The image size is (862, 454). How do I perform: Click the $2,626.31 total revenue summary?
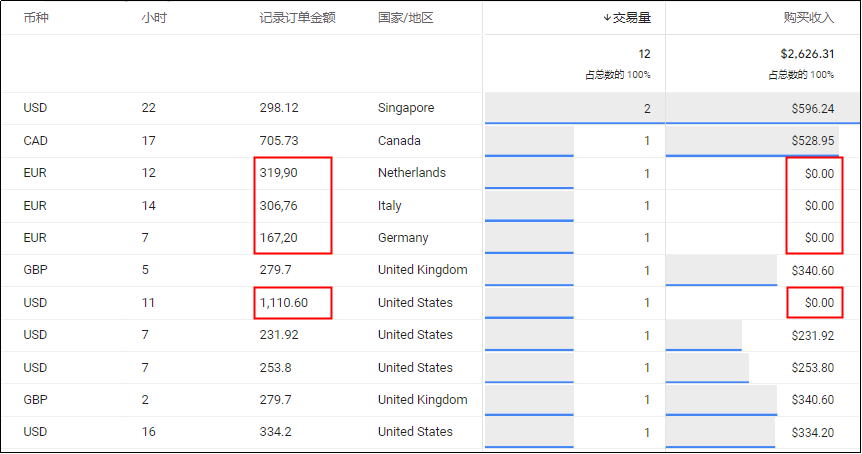807,54
